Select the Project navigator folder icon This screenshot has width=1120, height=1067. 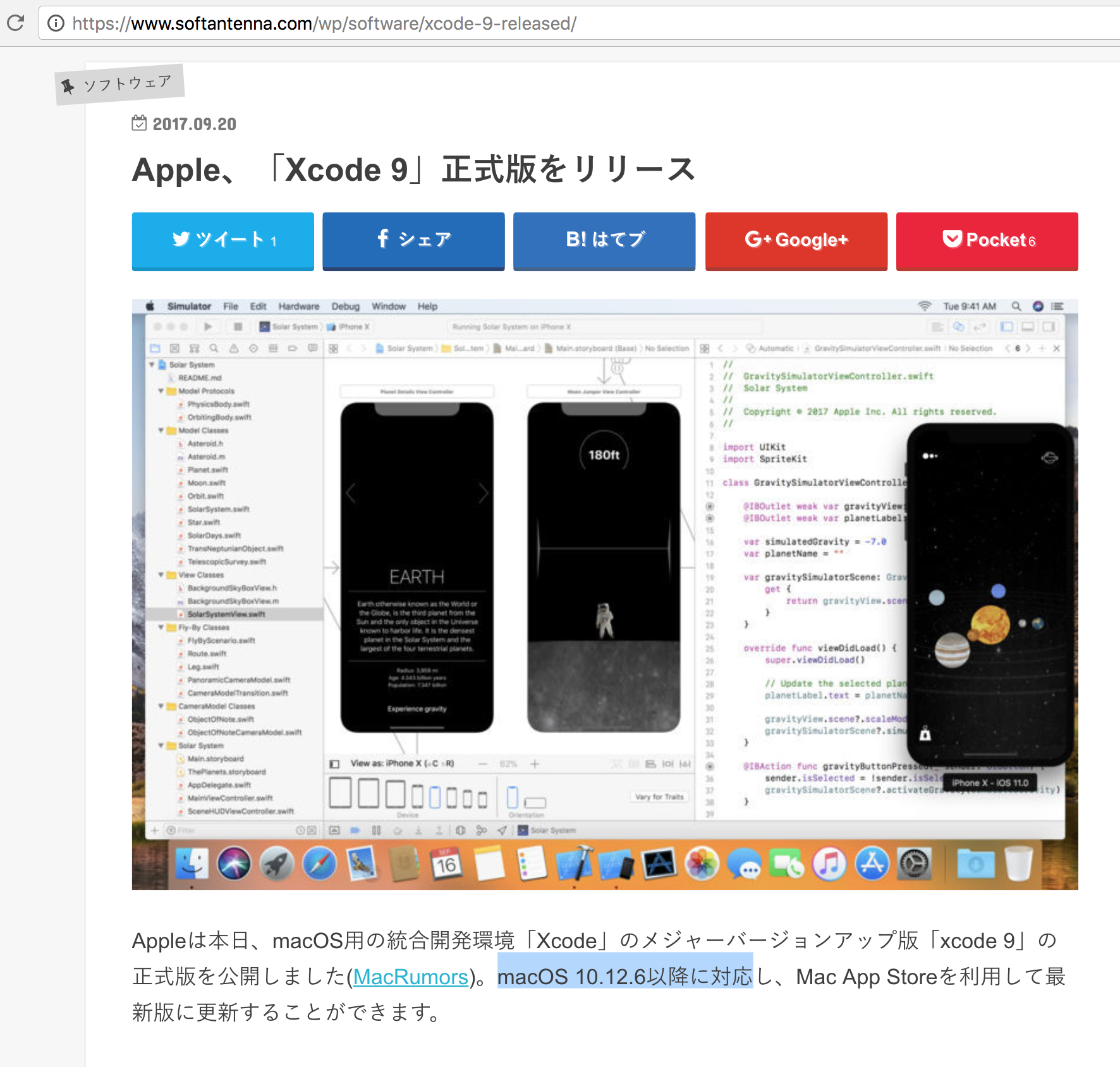tap(155, 348)
